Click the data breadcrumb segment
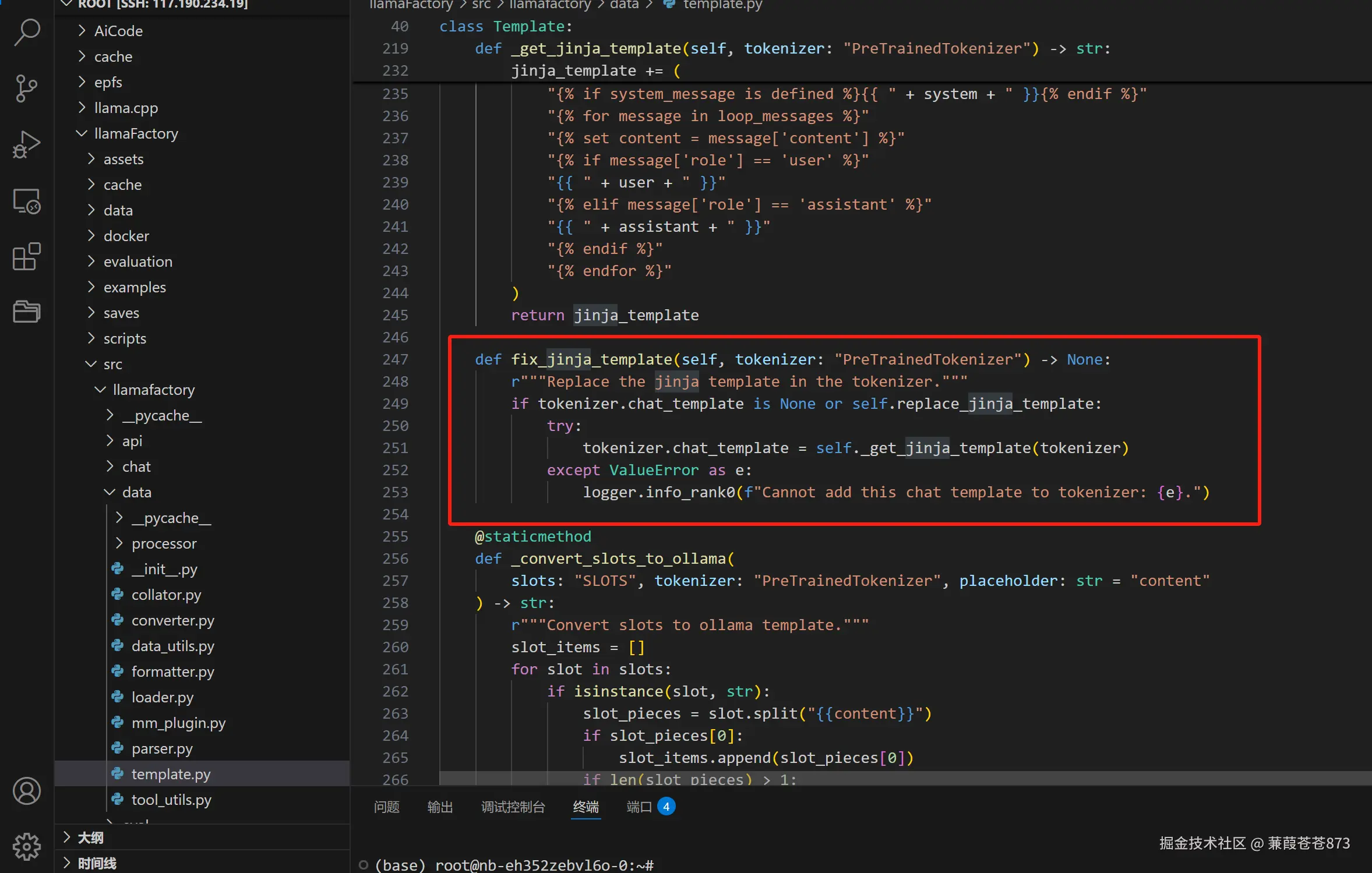Screen dimensions: 1372x873 pyautogui.click(x=624, y=5)
